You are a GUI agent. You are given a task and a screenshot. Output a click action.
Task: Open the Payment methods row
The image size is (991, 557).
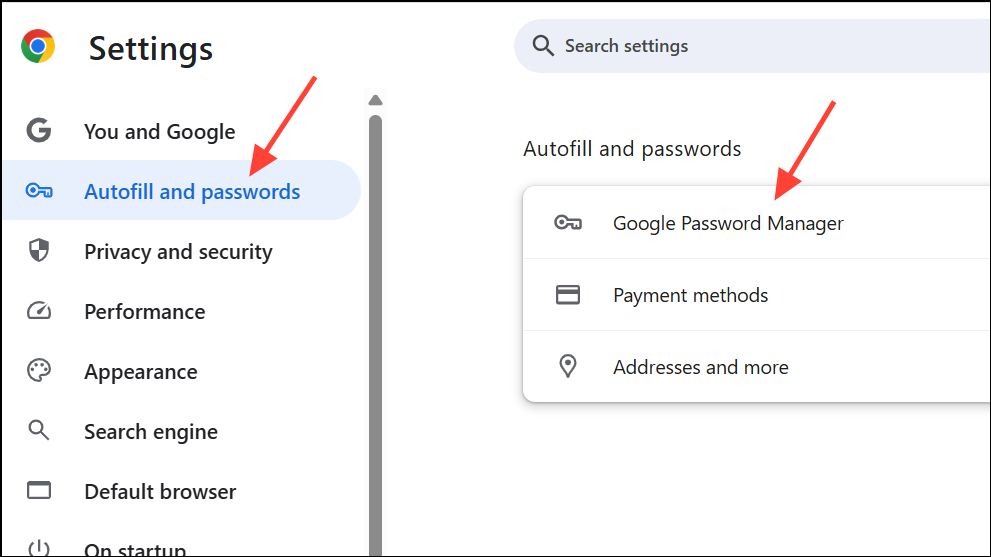click(757, 295)
